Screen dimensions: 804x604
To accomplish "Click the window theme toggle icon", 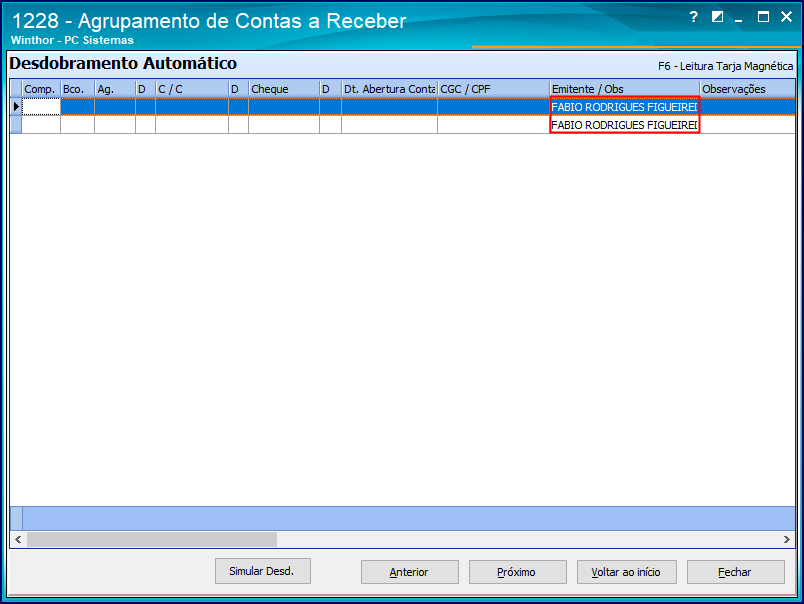I will (x=717, y=17).
